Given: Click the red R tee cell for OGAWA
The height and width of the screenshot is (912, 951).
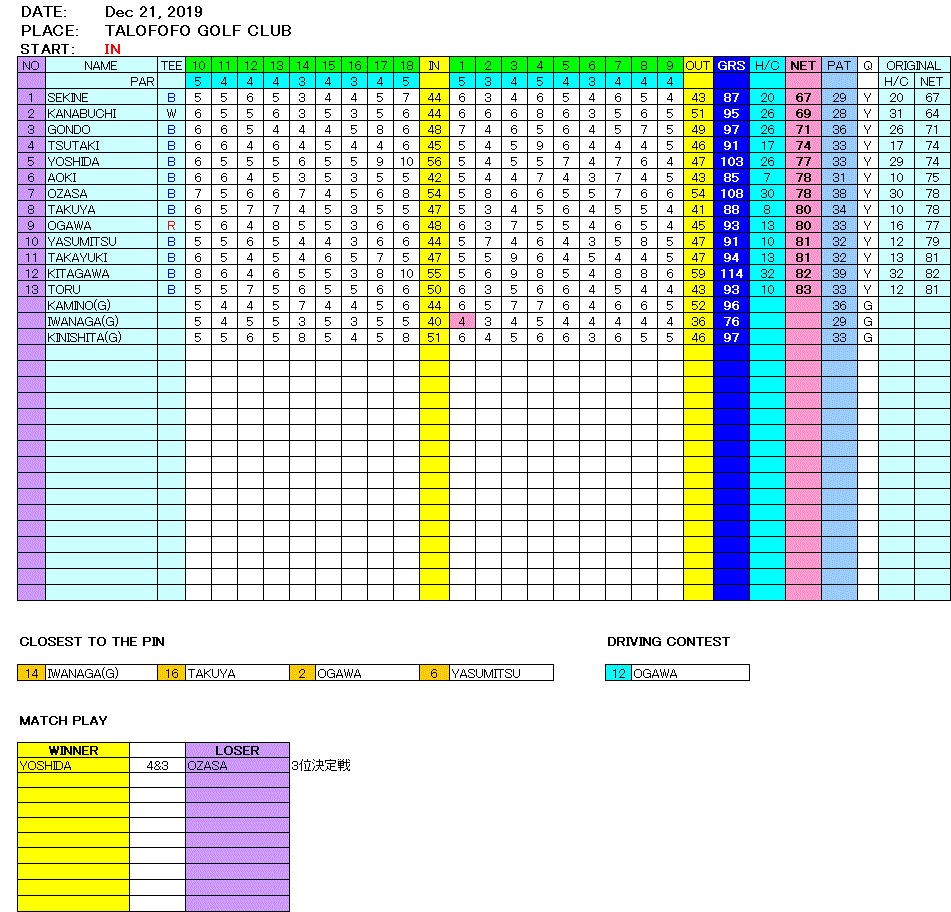Looking at the screenshot, I should pos(171,226).
